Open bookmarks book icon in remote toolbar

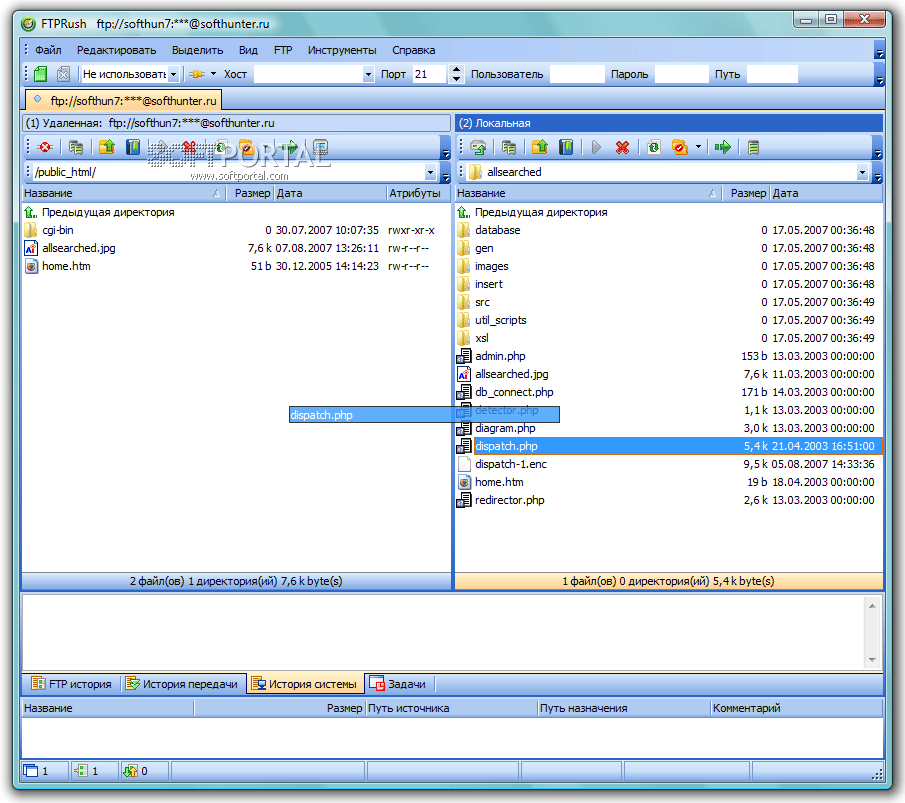coord(133,148)
